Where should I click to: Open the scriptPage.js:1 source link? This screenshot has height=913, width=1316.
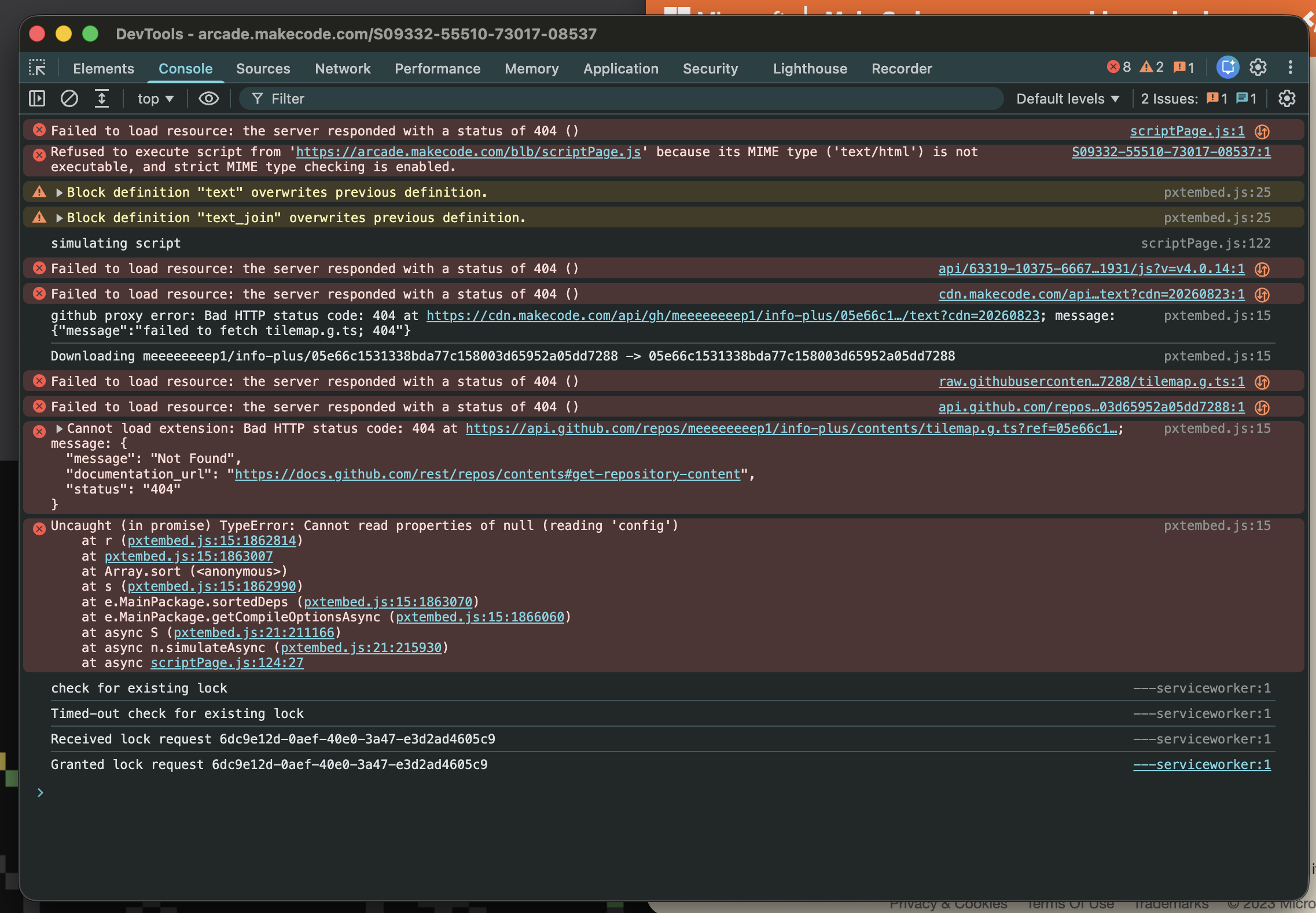[x=1188, y=131]
